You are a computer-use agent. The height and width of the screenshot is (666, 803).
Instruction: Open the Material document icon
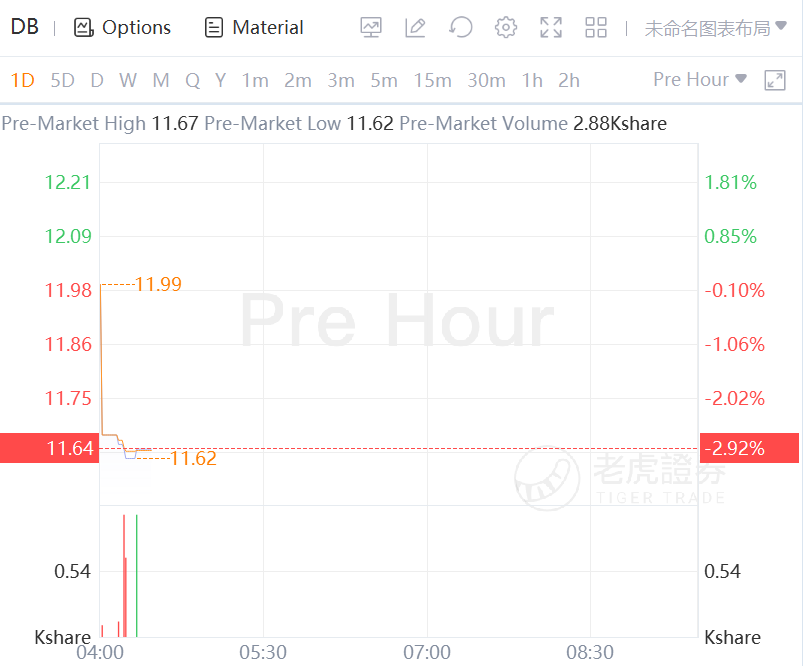[213, 28]
